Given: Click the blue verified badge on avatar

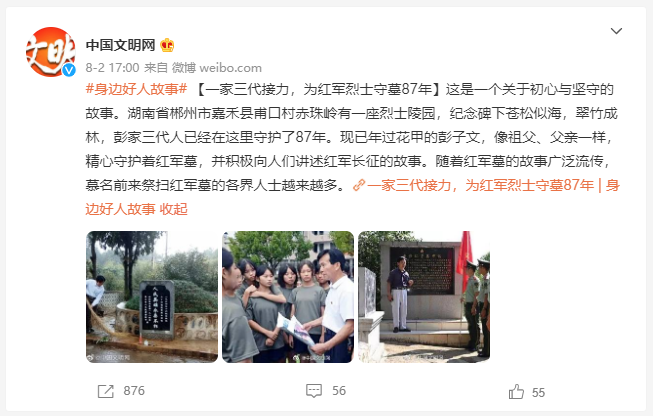Looking at the screenshot, I should coord(69,70).
